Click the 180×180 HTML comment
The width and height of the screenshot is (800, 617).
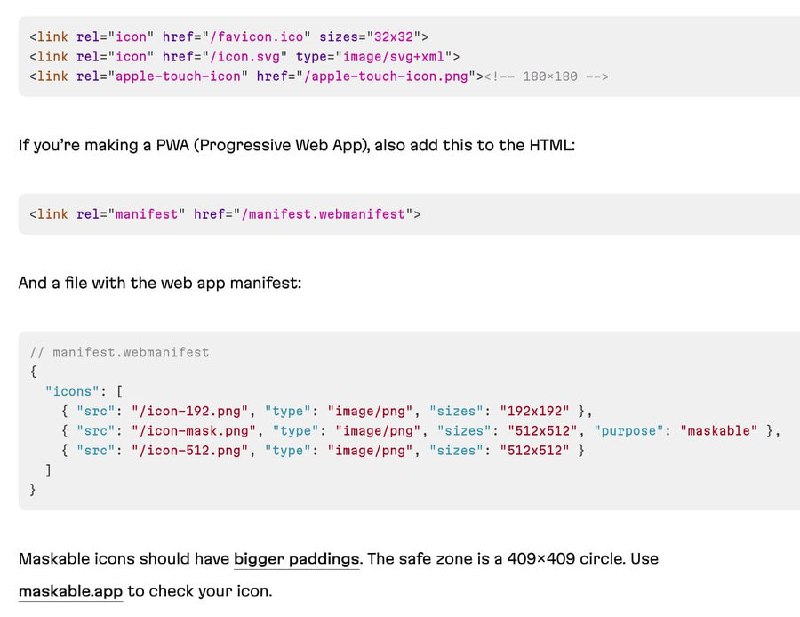point(546,76)
